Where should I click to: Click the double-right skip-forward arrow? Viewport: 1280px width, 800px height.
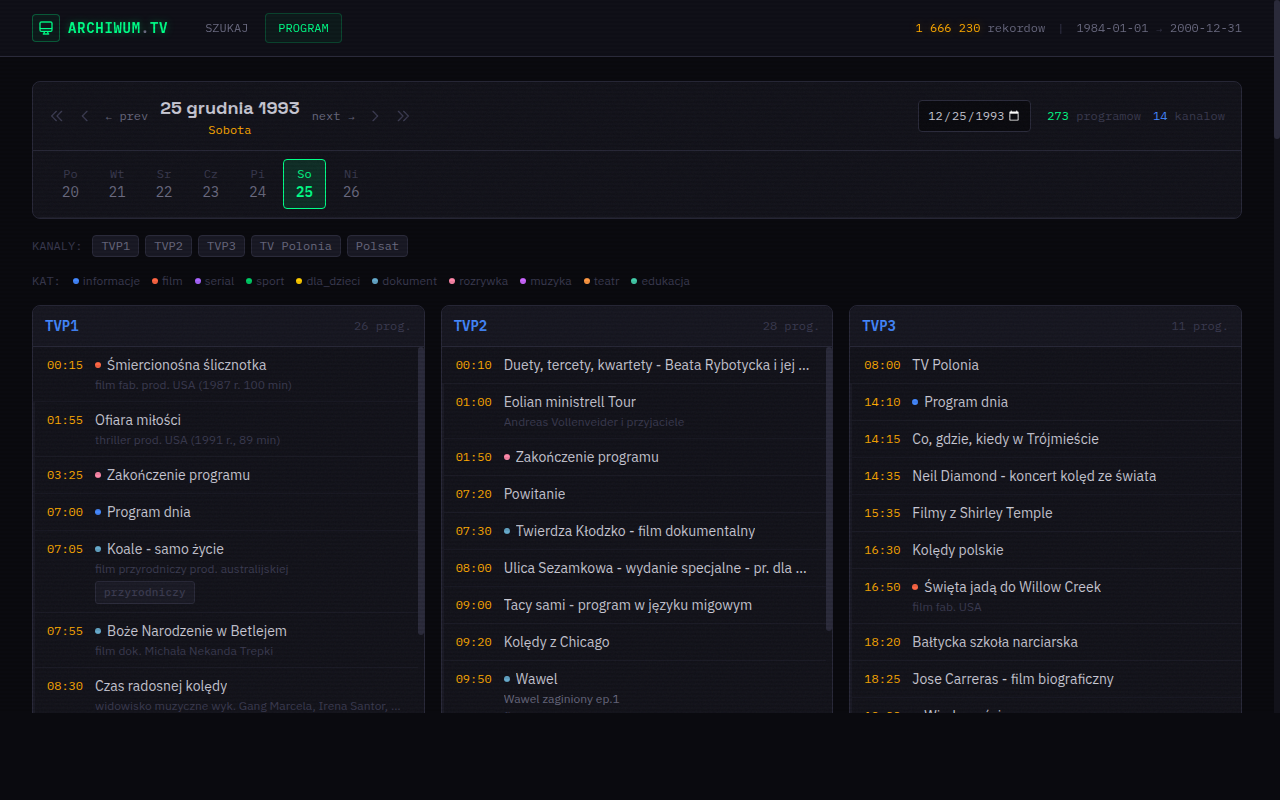tap(404, 116)
